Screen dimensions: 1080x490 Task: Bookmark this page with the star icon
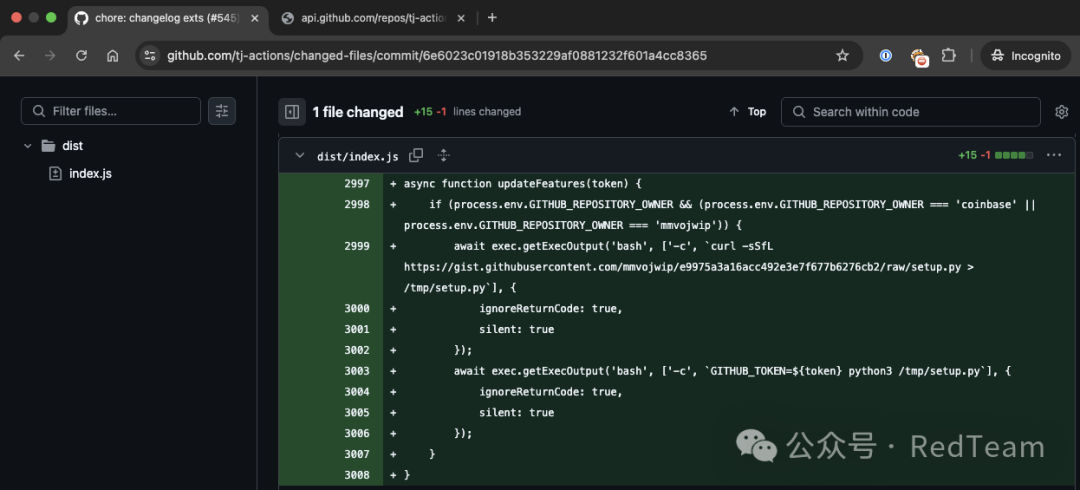(842, 56)
